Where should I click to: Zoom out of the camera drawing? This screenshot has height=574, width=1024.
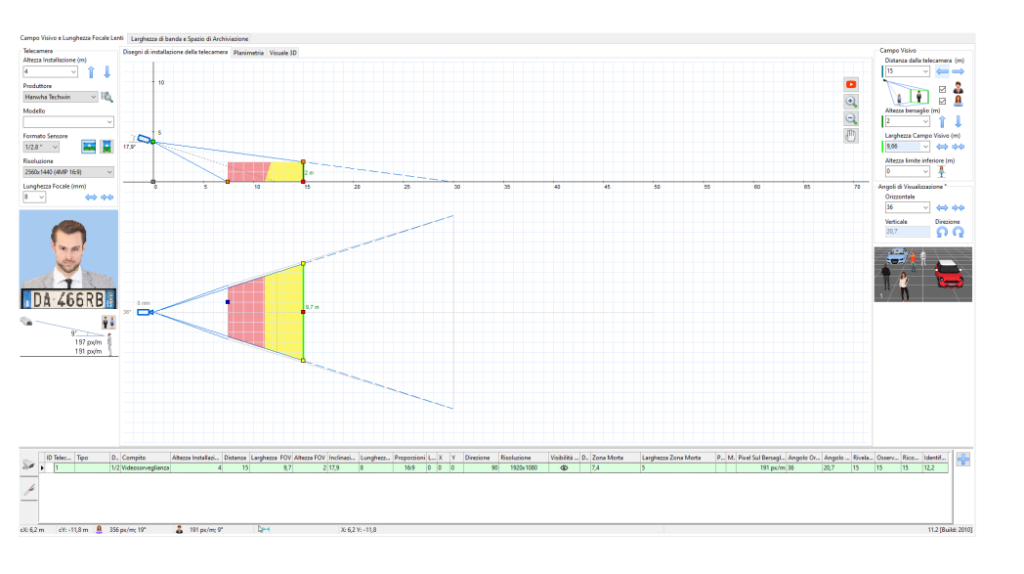click(x=851, y=119)
